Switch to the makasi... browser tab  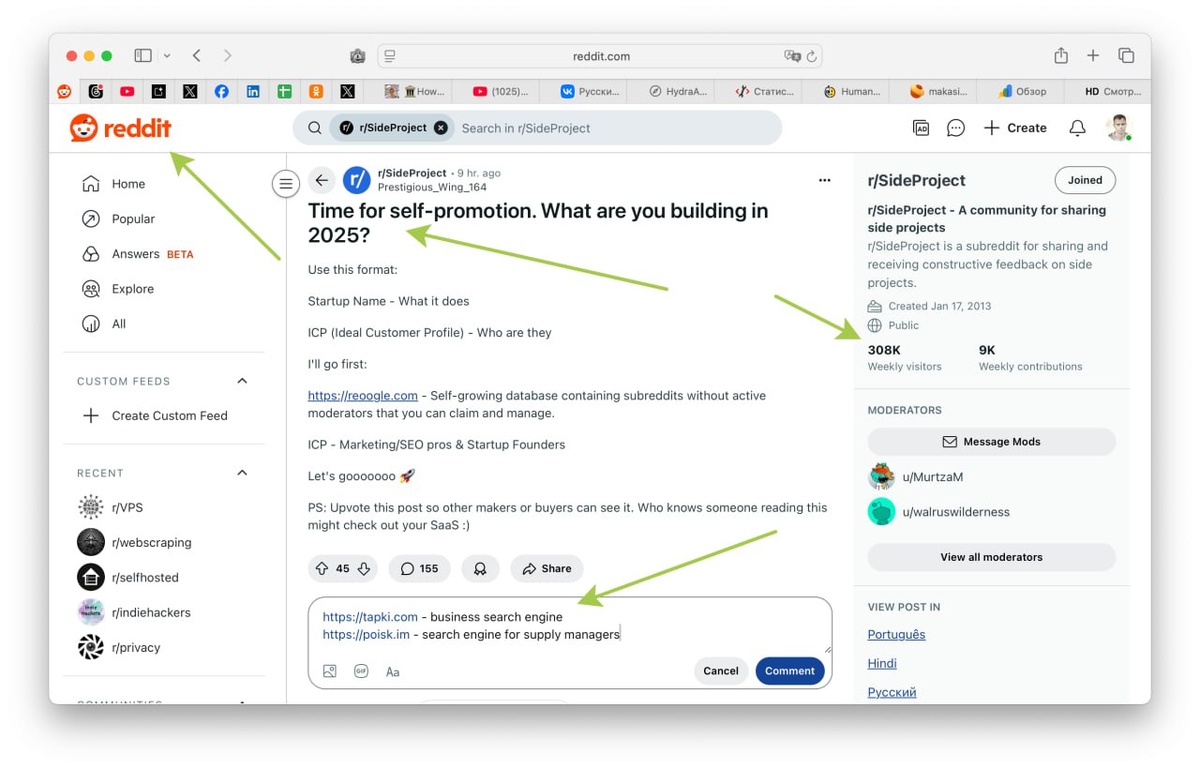point(939,91)
